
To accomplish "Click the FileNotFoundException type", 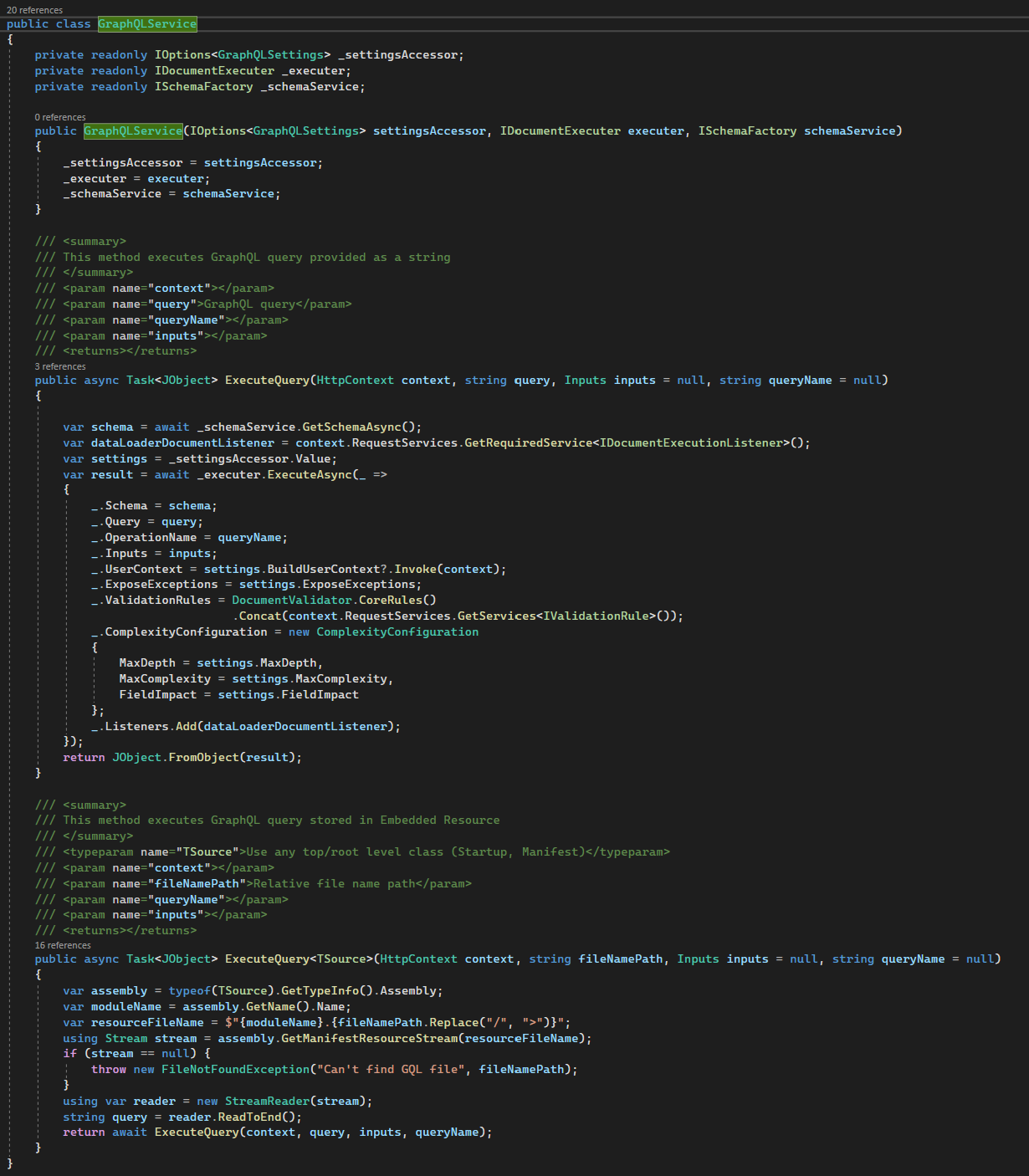I will [235, 1070].
